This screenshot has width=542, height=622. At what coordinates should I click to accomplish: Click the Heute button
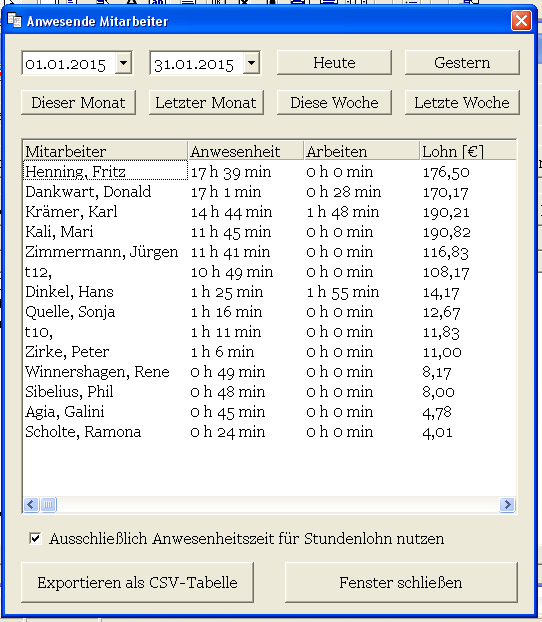click(x=334, y=63)
